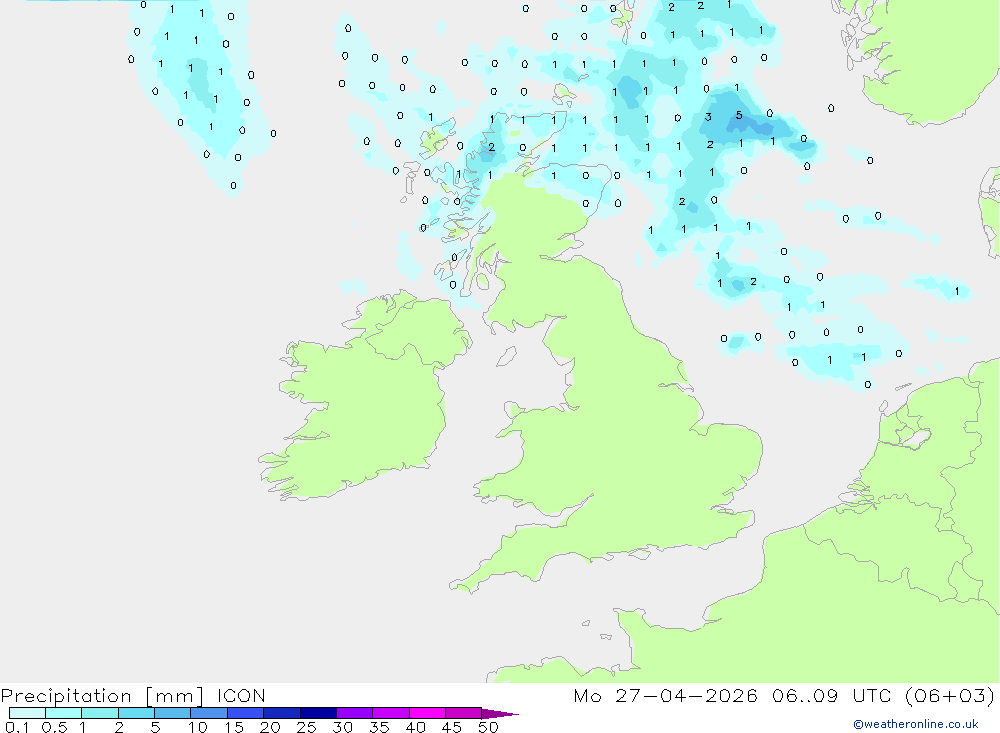The image size is (1000, 733).
Task: Click the legend swatch between 1 and 2
Action: [x=100, y=713]
